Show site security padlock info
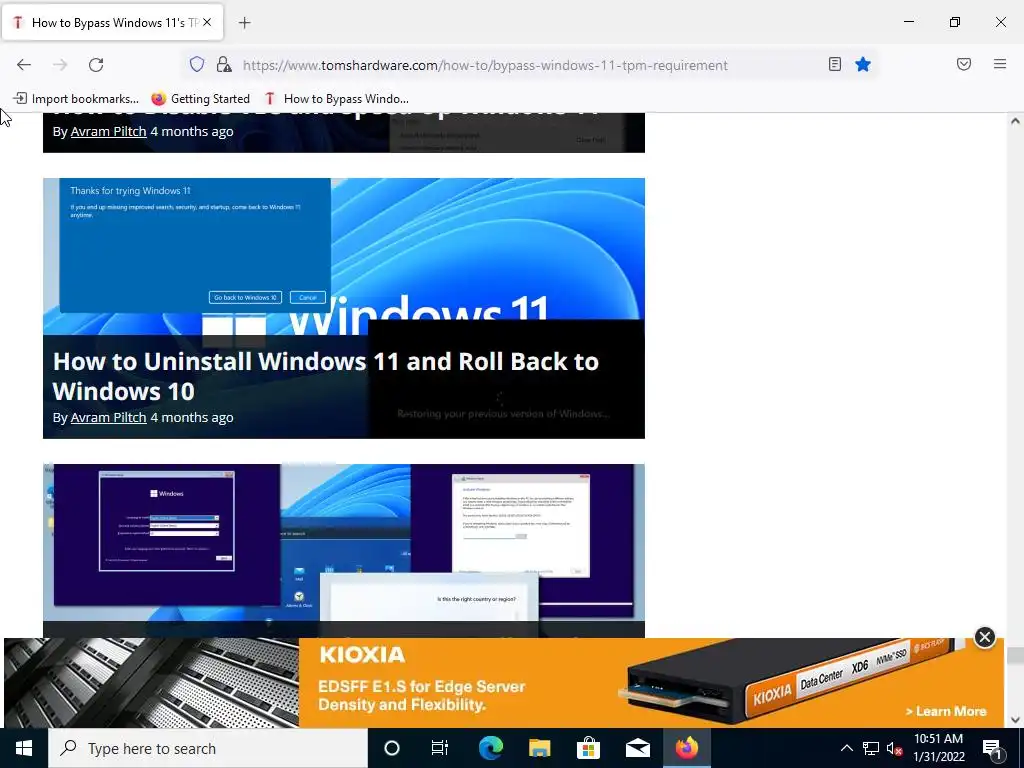This screenshot has height=768, width=1024. coord(224,65)
